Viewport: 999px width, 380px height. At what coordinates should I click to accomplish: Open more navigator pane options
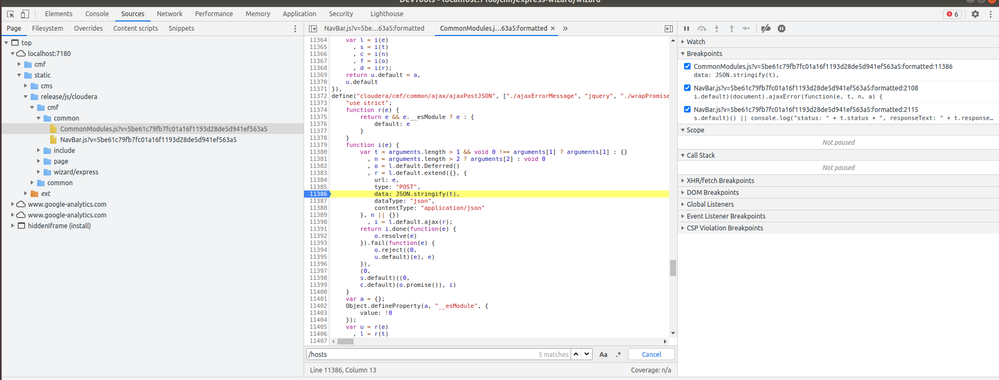tap(294, 29)
